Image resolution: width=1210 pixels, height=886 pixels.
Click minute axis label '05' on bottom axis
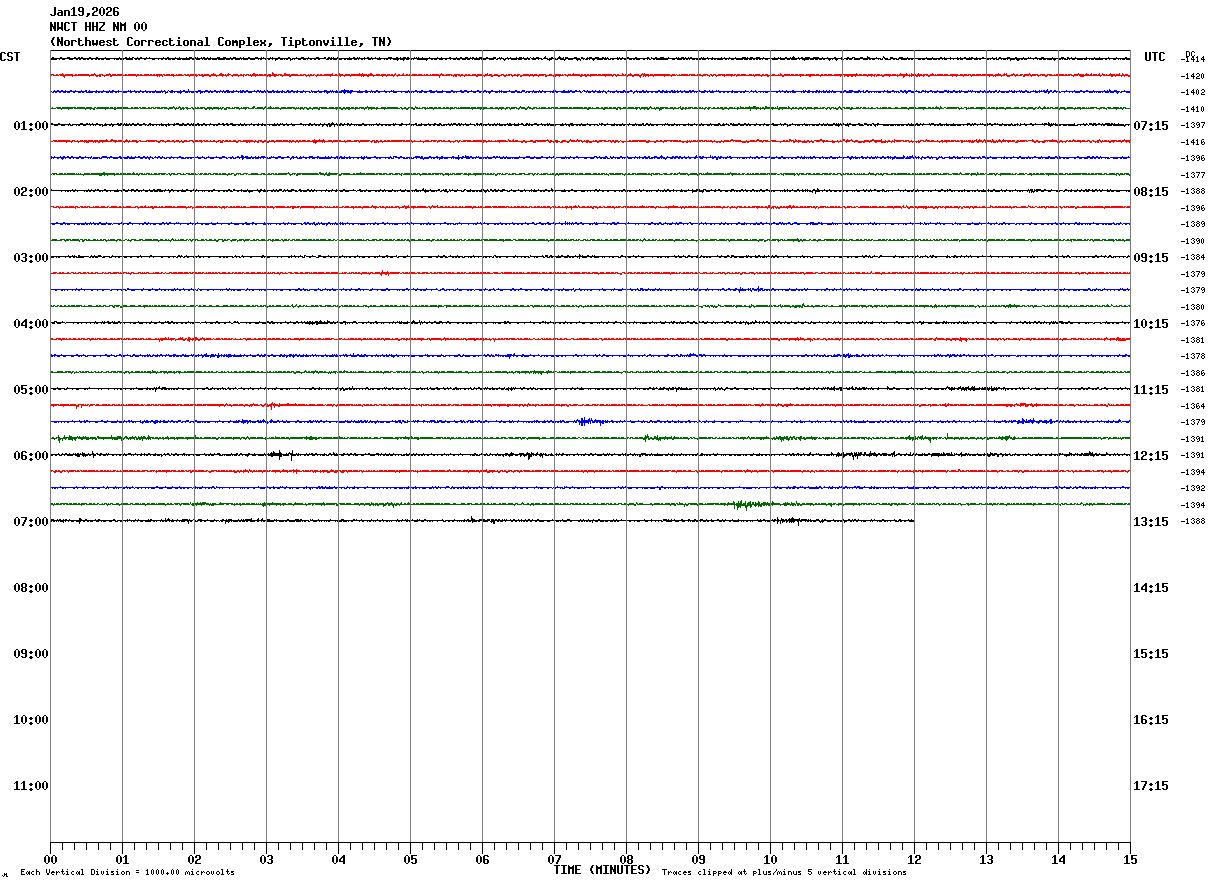pos(410,860)
